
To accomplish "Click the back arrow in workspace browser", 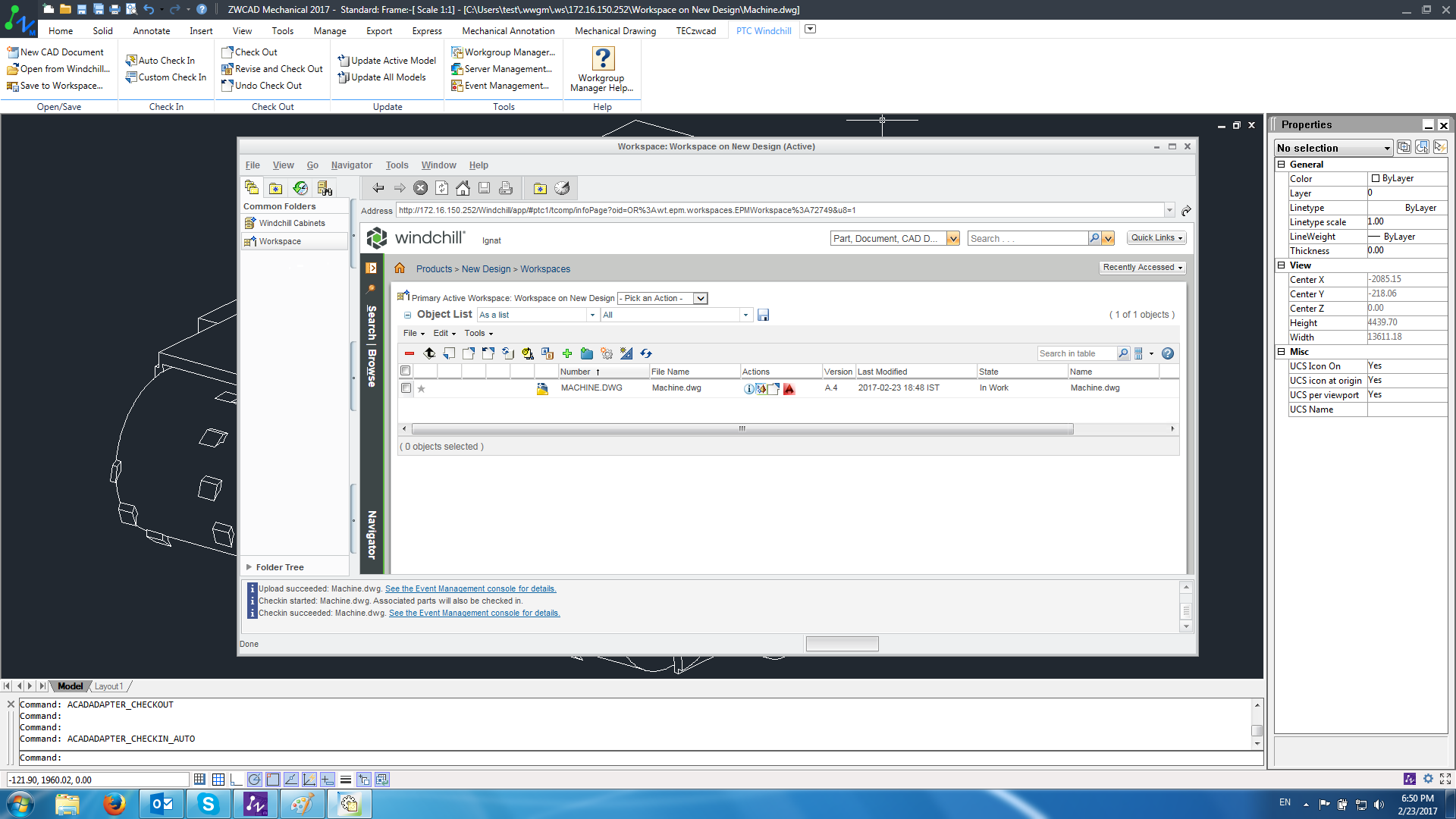I will 378,188.
